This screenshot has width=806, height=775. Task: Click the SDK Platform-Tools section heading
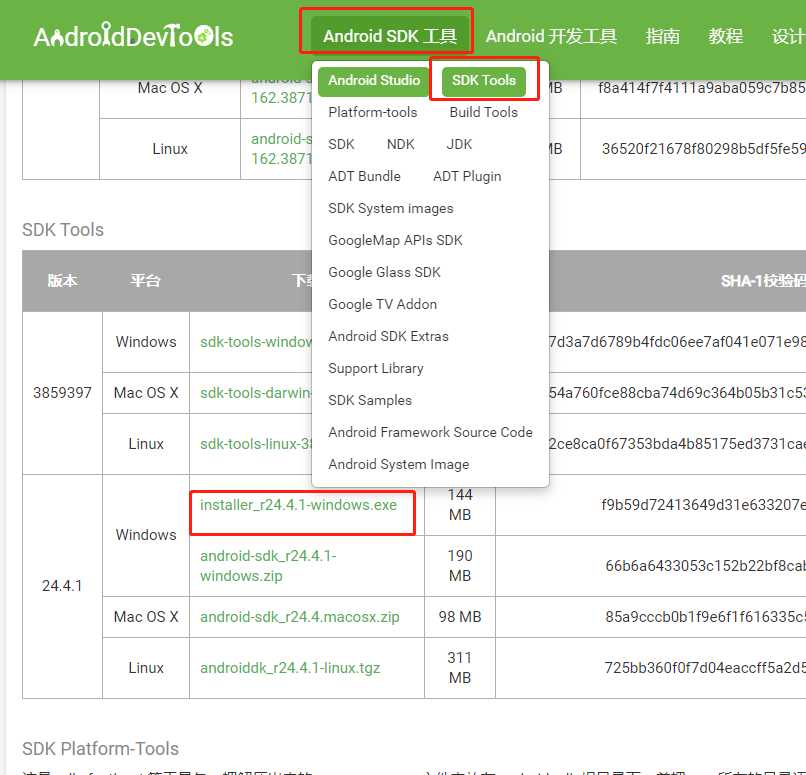click(100, 749)
